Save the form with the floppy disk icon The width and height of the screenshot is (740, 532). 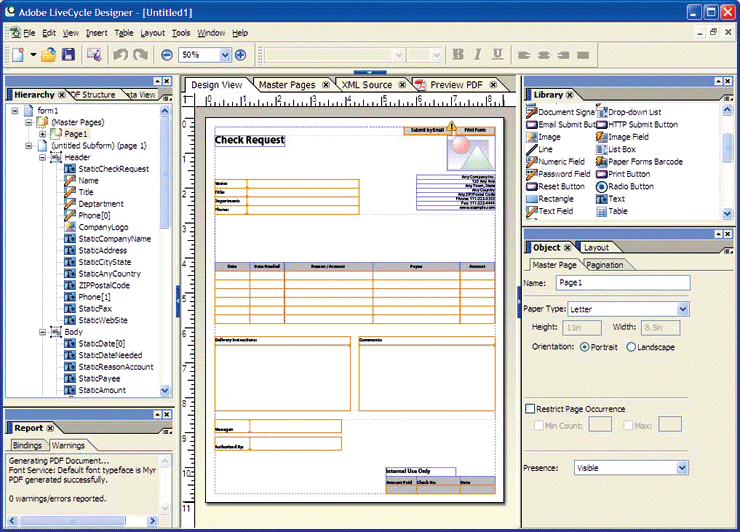coord(68,55)
